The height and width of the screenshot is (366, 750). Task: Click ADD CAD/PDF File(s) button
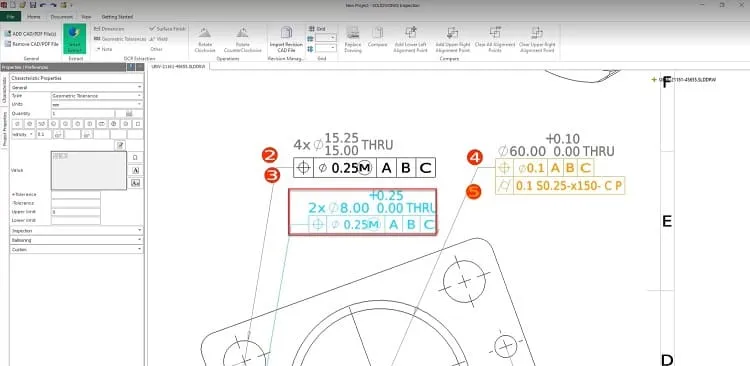[31, 34]
